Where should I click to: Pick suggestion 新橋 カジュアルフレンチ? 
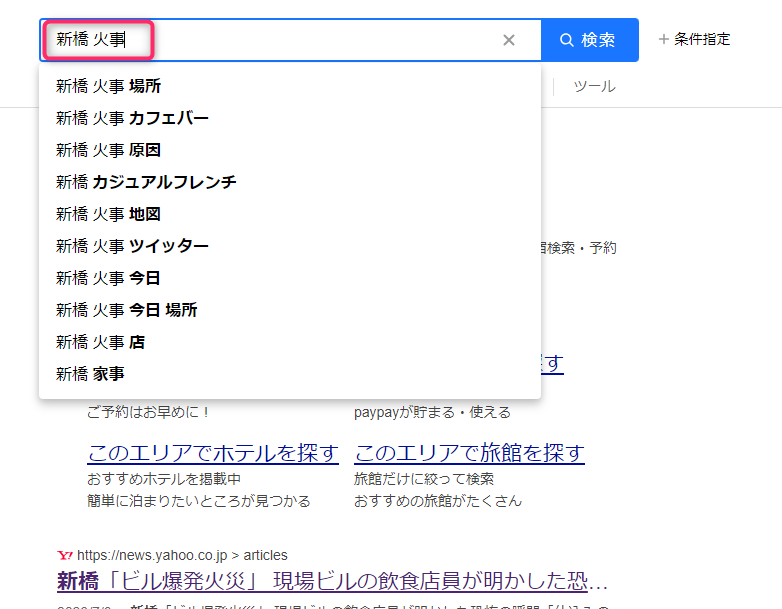pos(146,182)
